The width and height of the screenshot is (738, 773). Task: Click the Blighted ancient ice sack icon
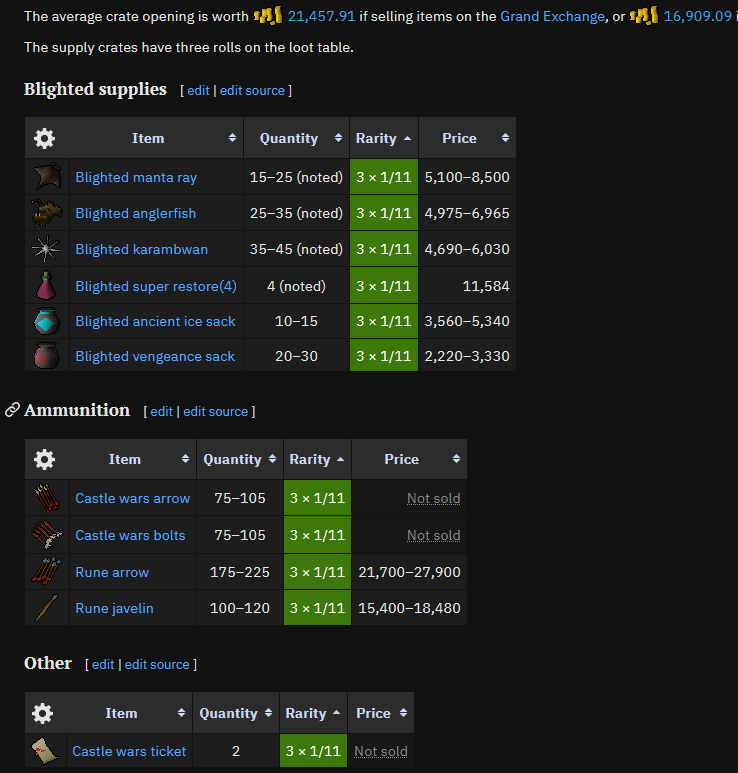pos(47,321)
